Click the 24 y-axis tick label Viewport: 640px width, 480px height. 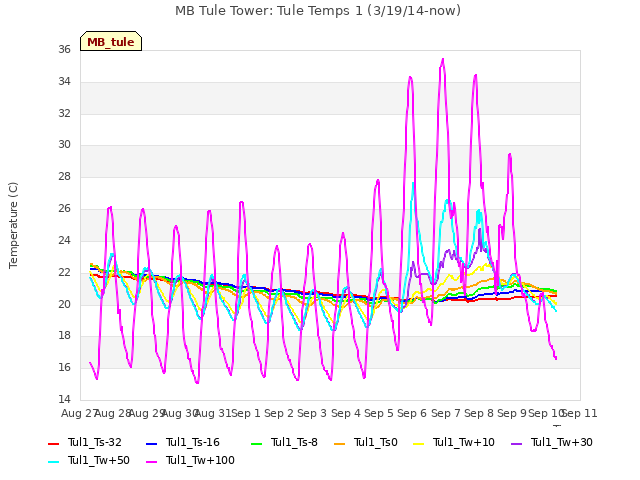[64, 240]
